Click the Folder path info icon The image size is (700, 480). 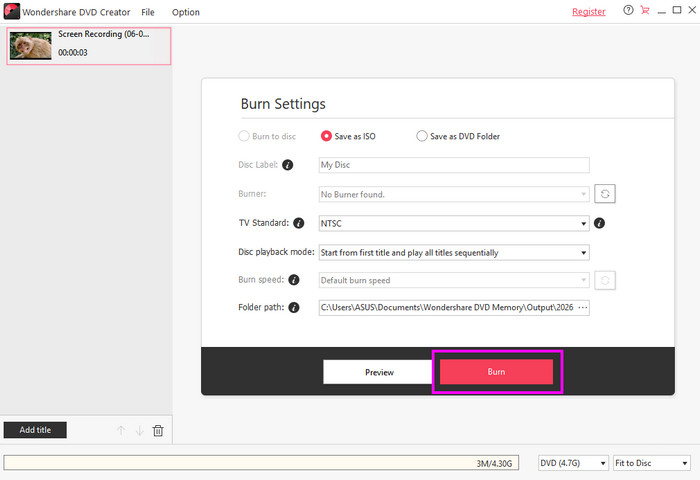click(294, 308)
